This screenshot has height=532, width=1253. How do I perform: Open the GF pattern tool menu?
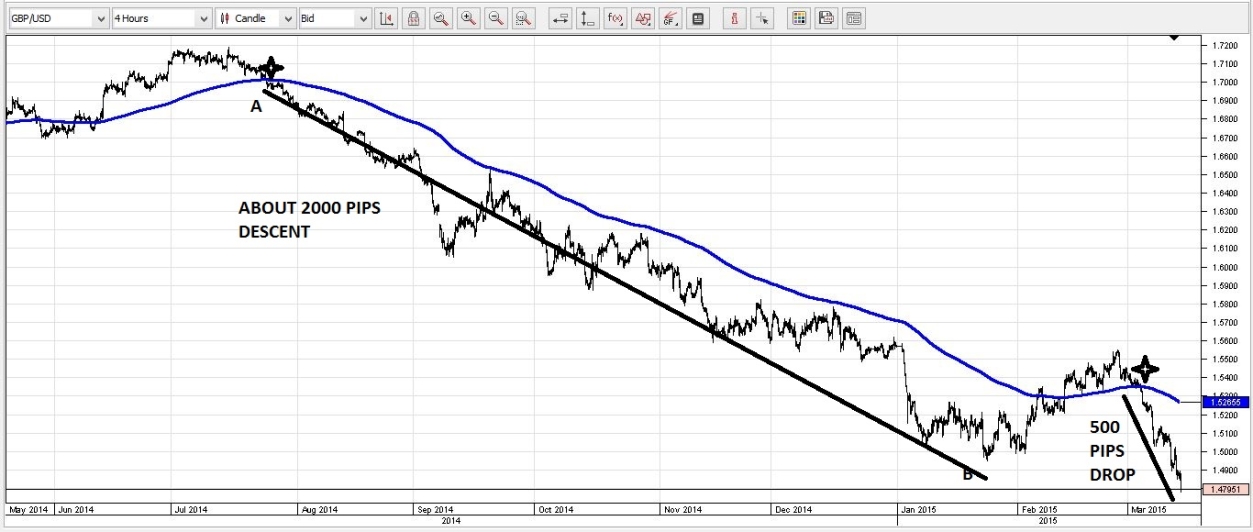[671, 18]
